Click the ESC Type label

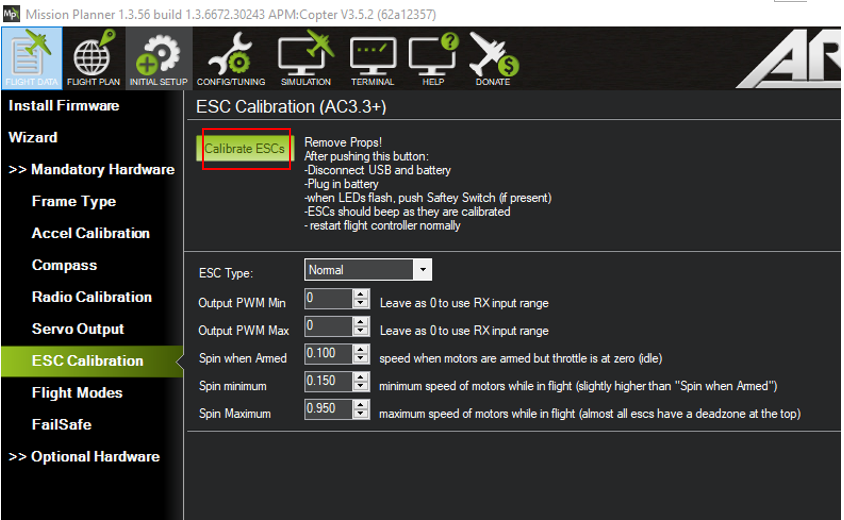[x=226, y=273]
